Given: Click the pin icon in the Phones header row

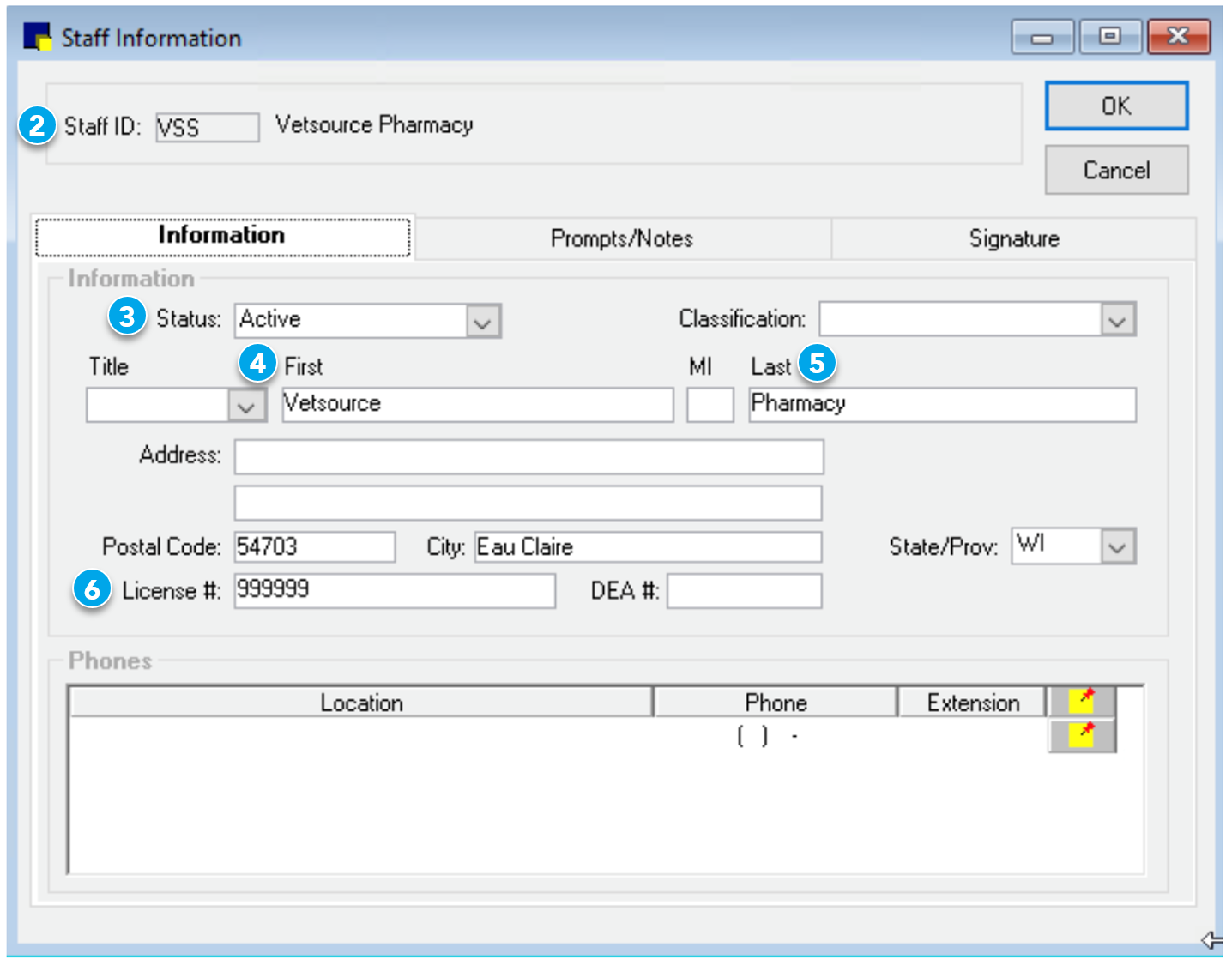Looking at the screenshot, I should 1083,701.
